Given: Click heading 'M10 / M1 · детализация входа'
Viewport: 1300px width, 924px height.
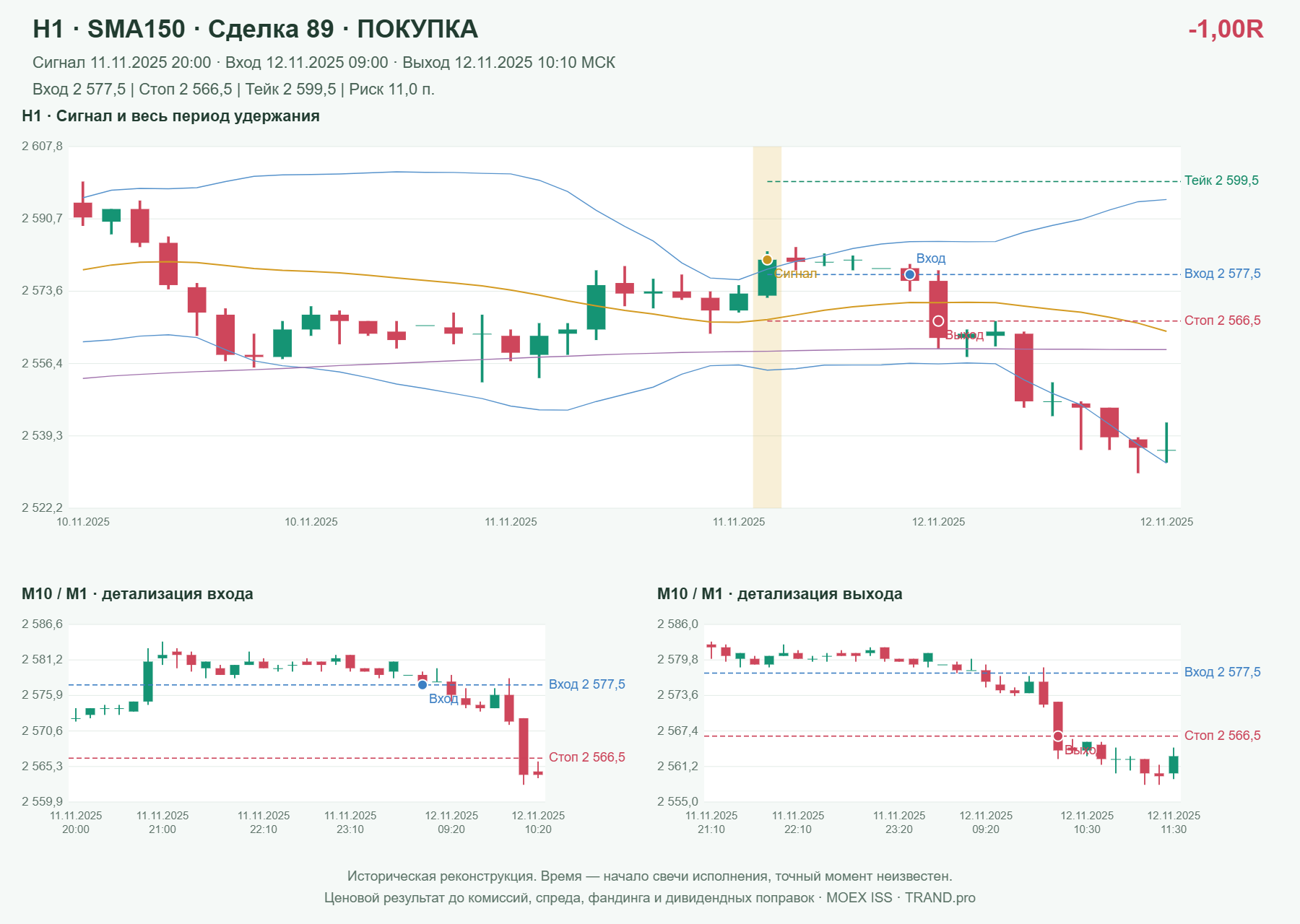Looking at the screenshot, I should (x=137, y=594).
